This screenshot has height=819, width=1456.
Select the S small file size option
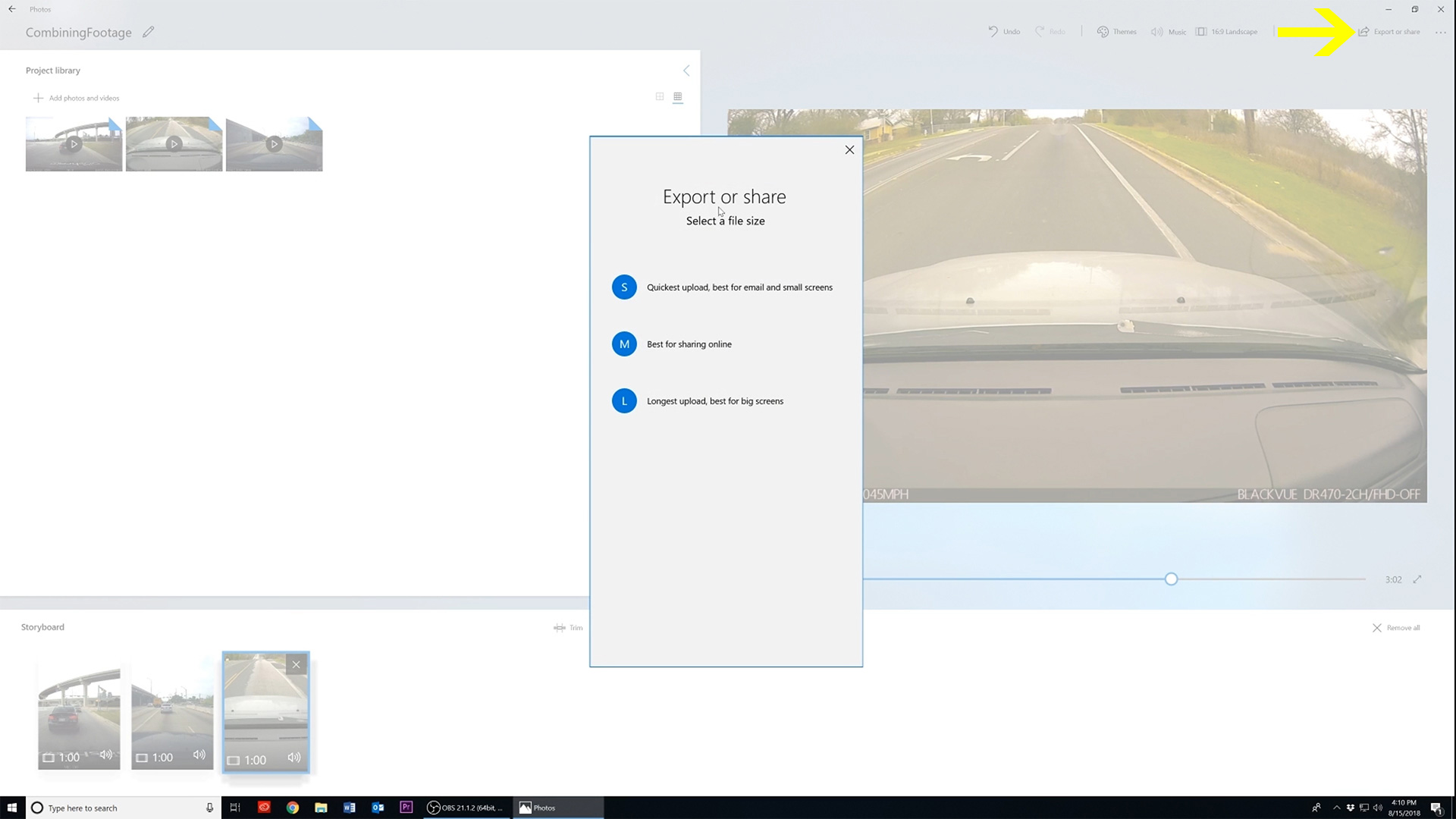pyautogui.click(x=624, y=287)
